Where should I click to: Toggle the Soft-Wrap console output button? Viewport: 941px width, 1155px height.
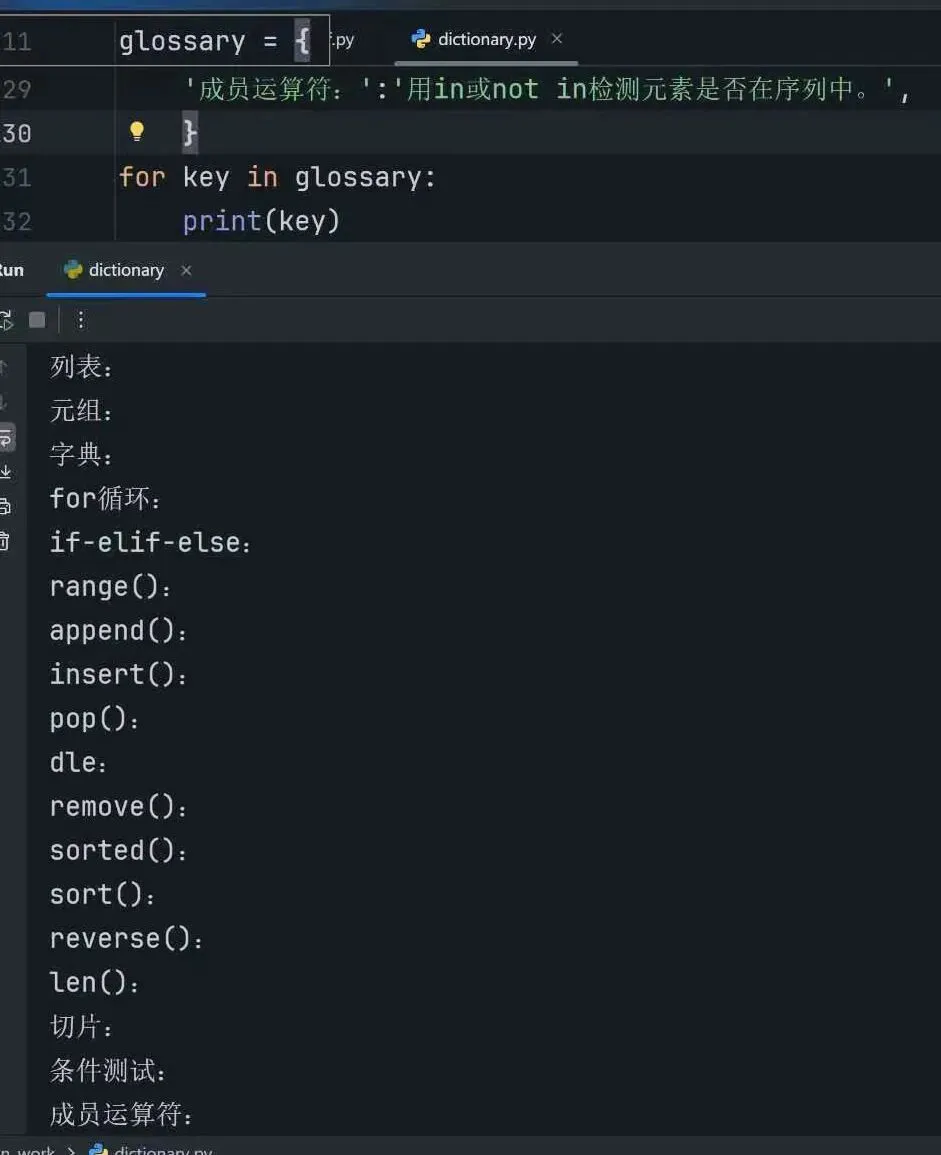point(5,438)
